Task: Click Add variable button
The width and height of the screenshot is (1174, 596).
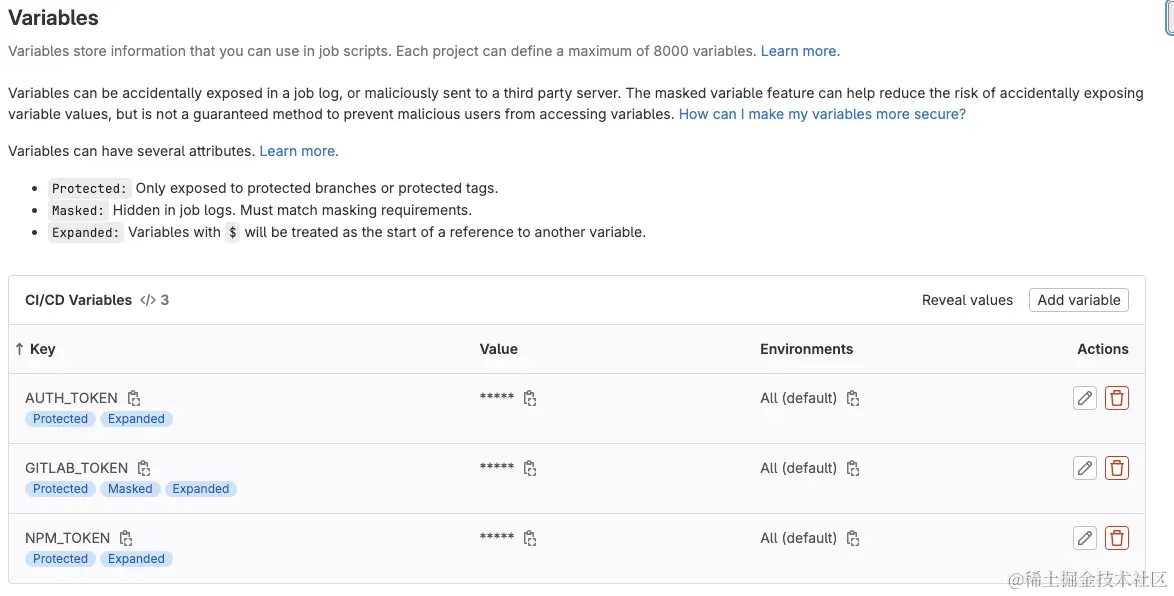Action: pos(1078,300)
